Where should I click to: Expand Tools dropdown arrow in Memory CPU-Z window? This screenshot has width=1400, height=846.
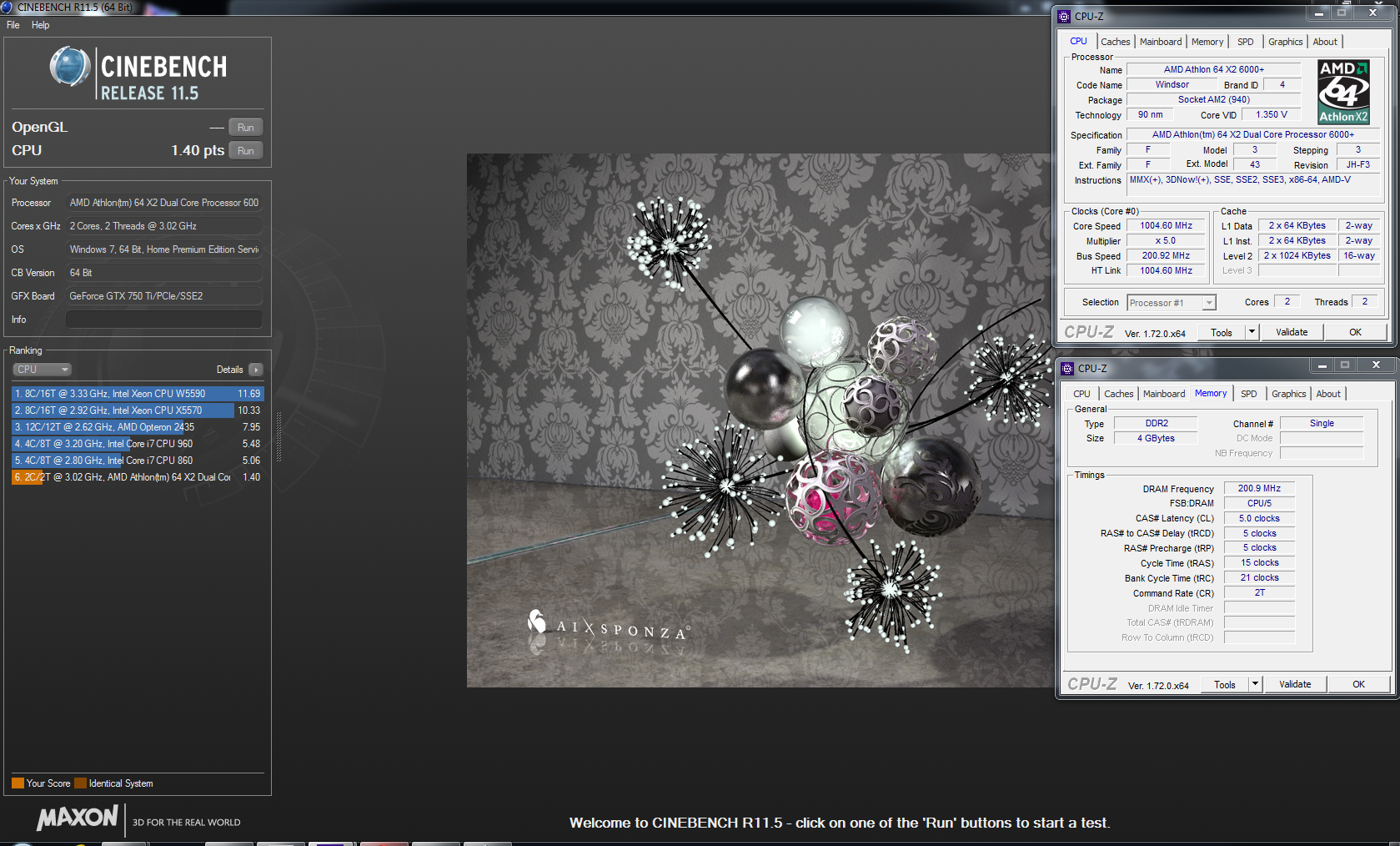[x=1255, y=684]
